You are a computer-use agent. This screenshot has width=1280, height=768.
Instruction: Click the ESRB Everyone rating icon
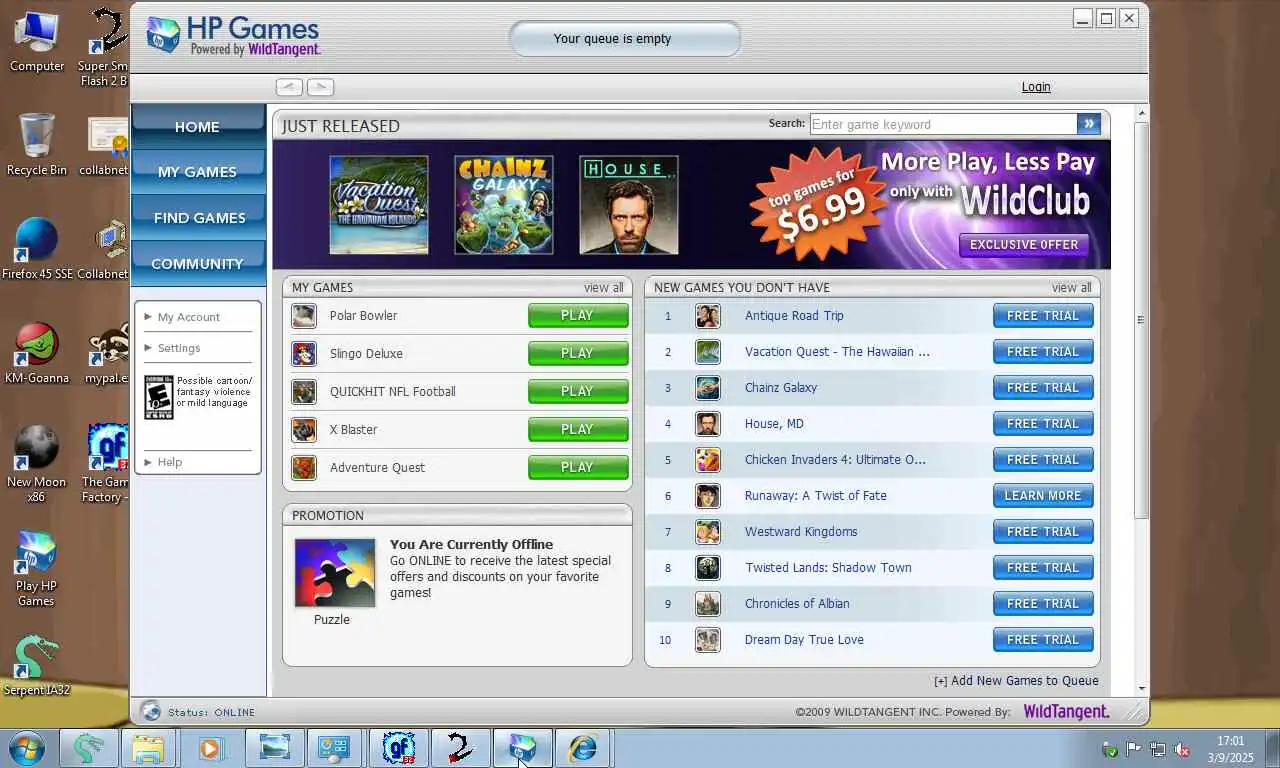[x=159, y=397]
